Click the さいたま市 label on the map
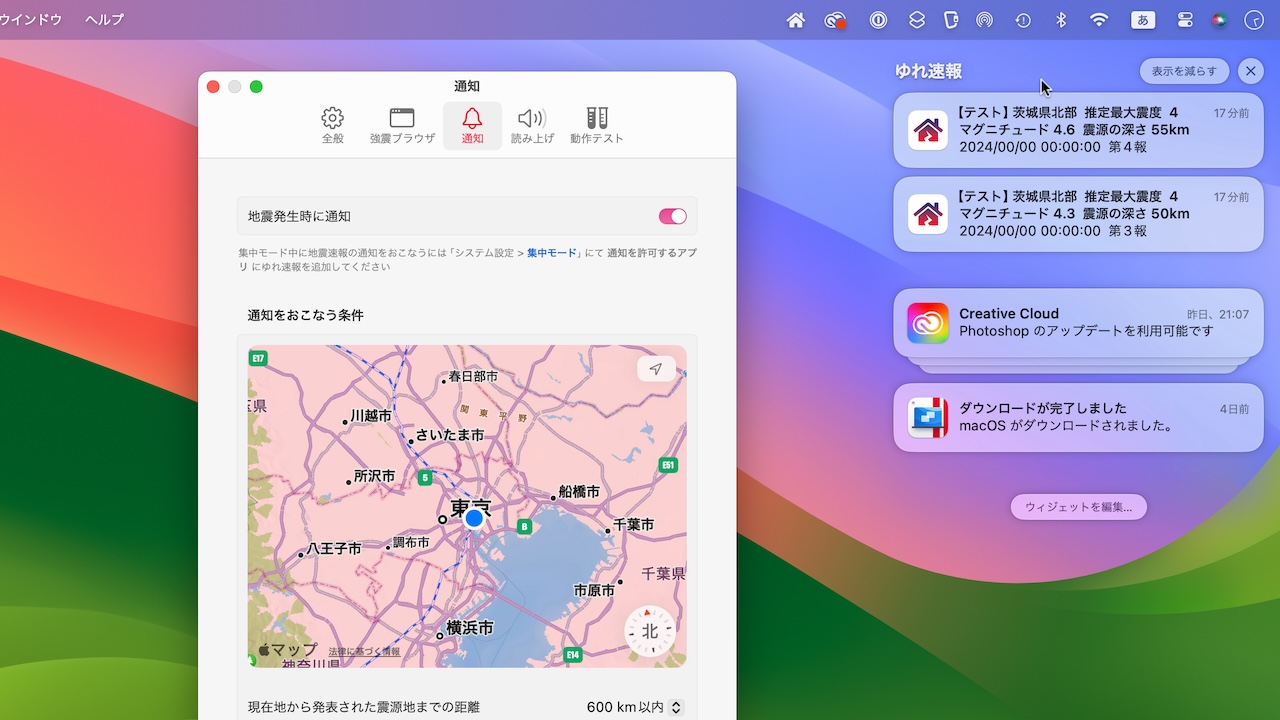Image resolution: width=1280 pixels, height=720 pixels. [x=449, y=435]
